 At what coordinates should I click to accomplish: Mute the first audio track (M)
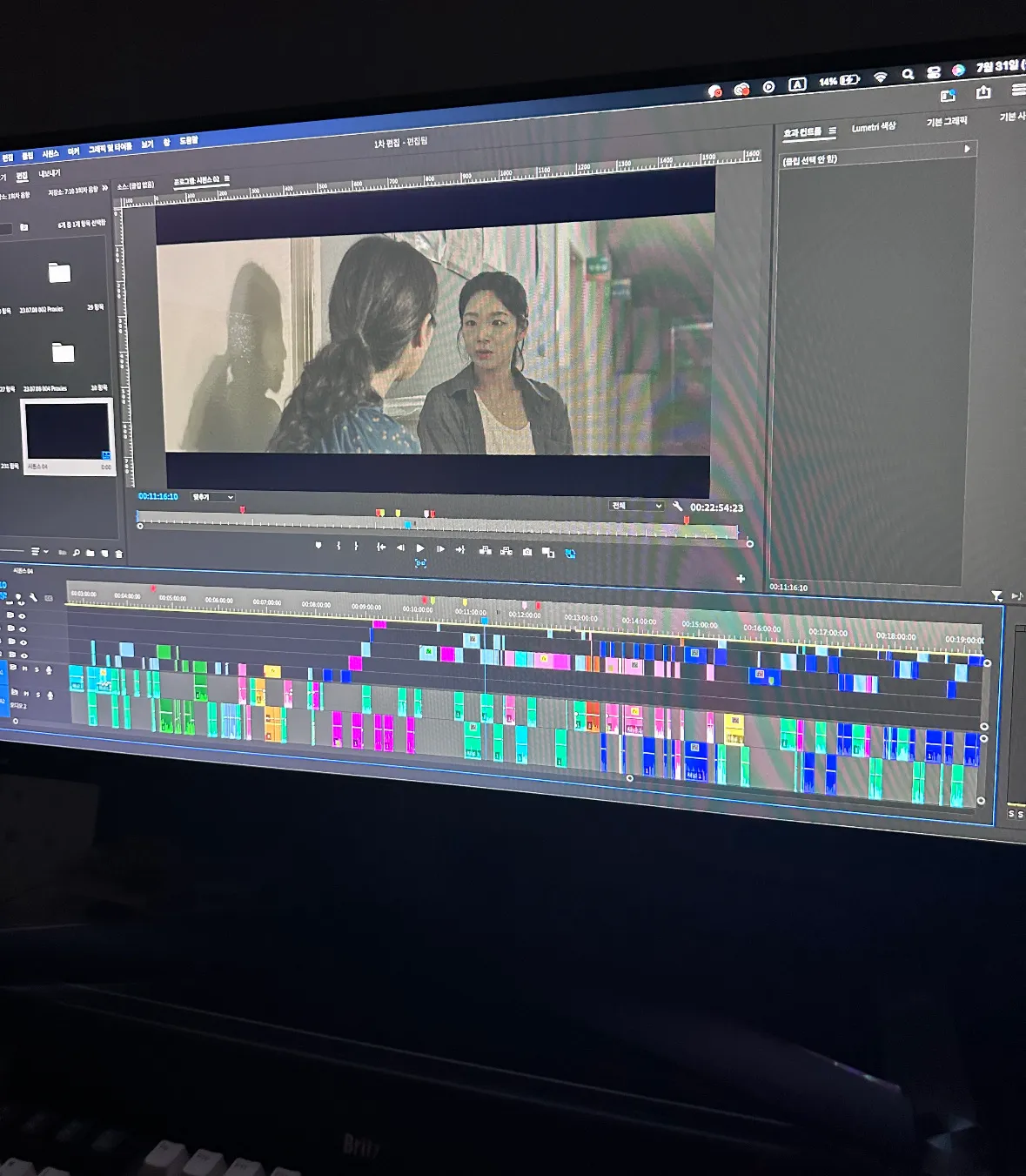[x=26, y=669]
